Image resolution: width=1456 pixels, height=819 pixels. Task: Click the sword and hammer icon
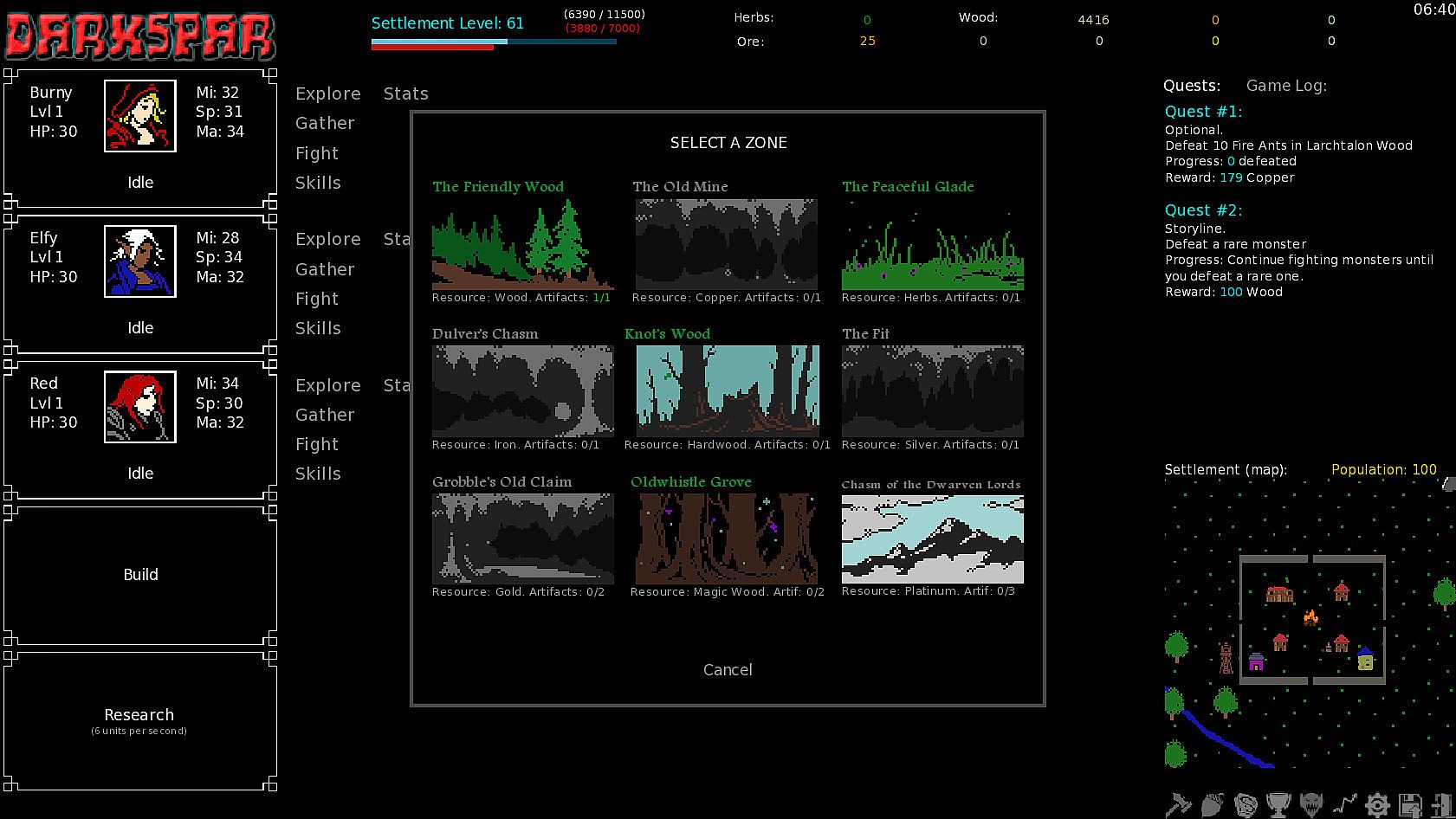(x=1178, y=804)
